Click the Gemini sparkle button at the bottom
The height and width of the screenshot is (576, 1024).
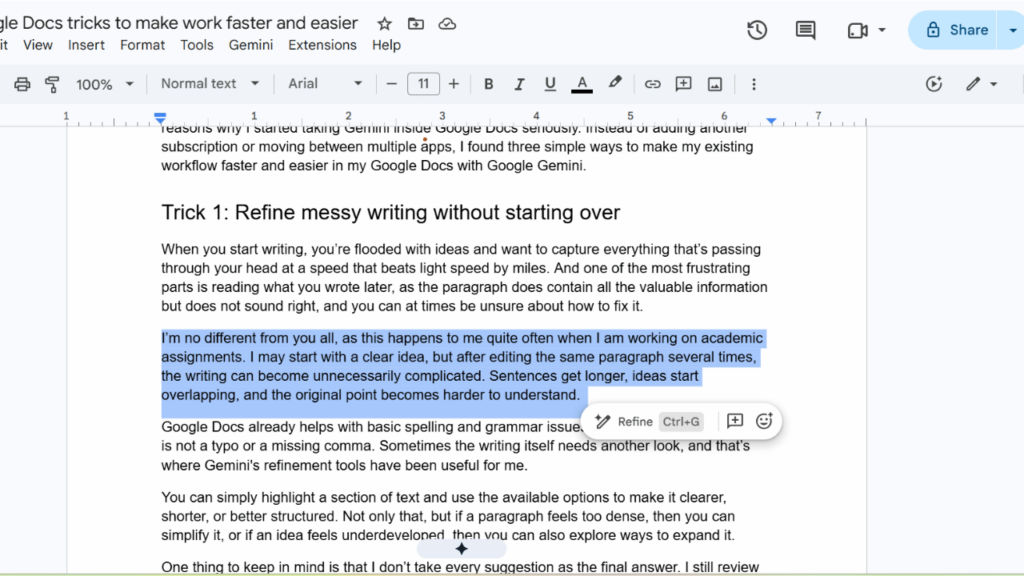pos(461,549)
